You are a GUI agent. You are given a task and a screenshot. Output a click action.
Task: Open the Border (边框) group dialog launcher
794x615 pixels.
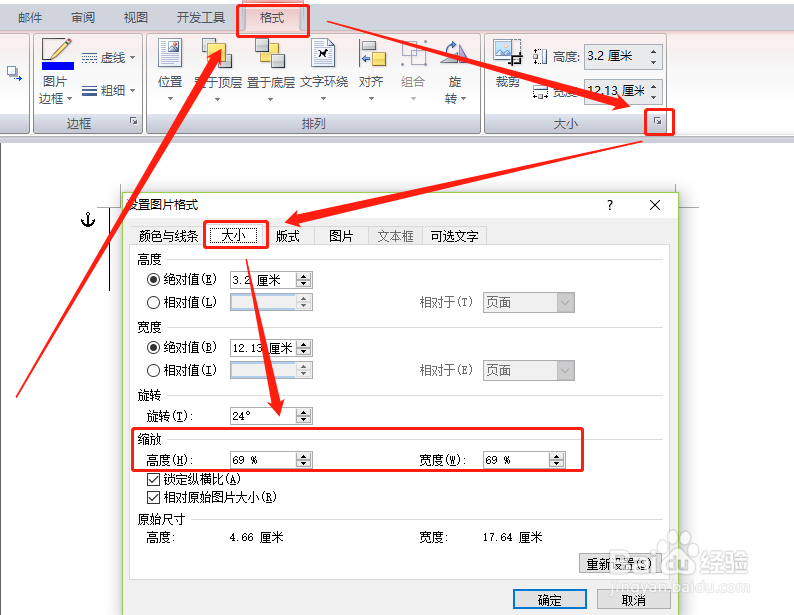(133, 121)
